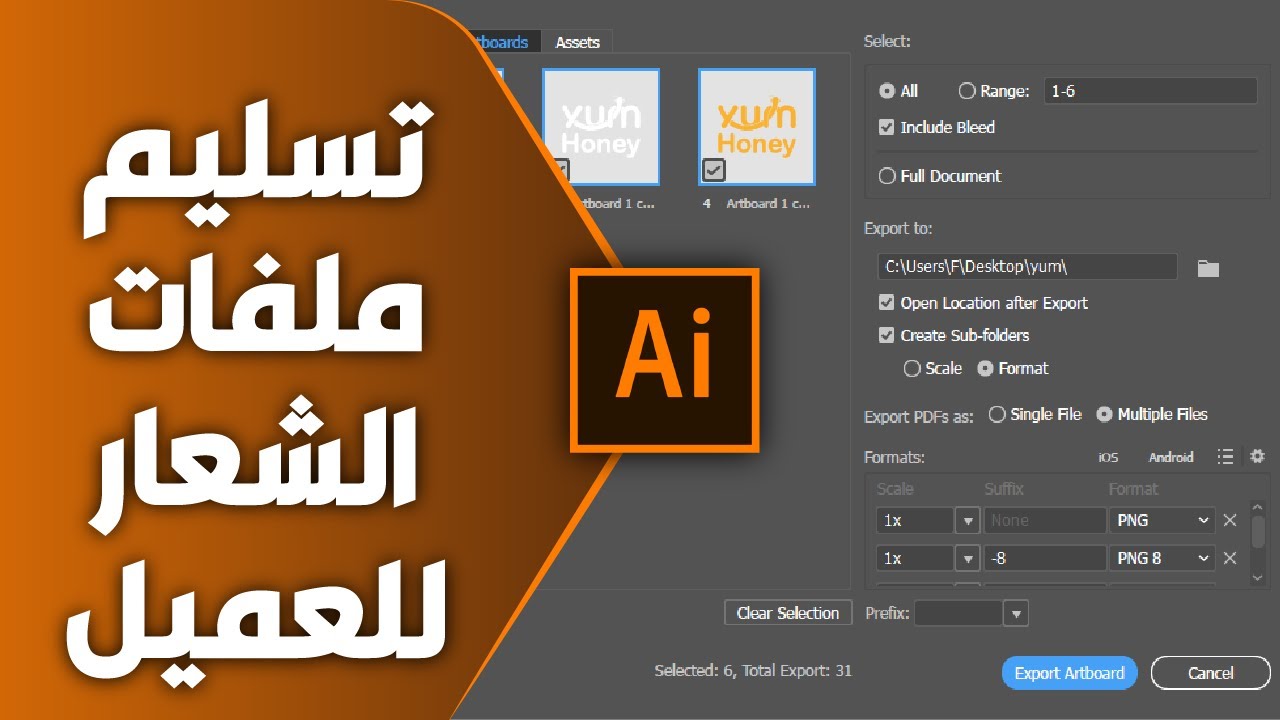The image size is (1280, 720).
Task: Click the export path field C:\Users\F\Desktop\yum\
Action: tap(1027, 267)
